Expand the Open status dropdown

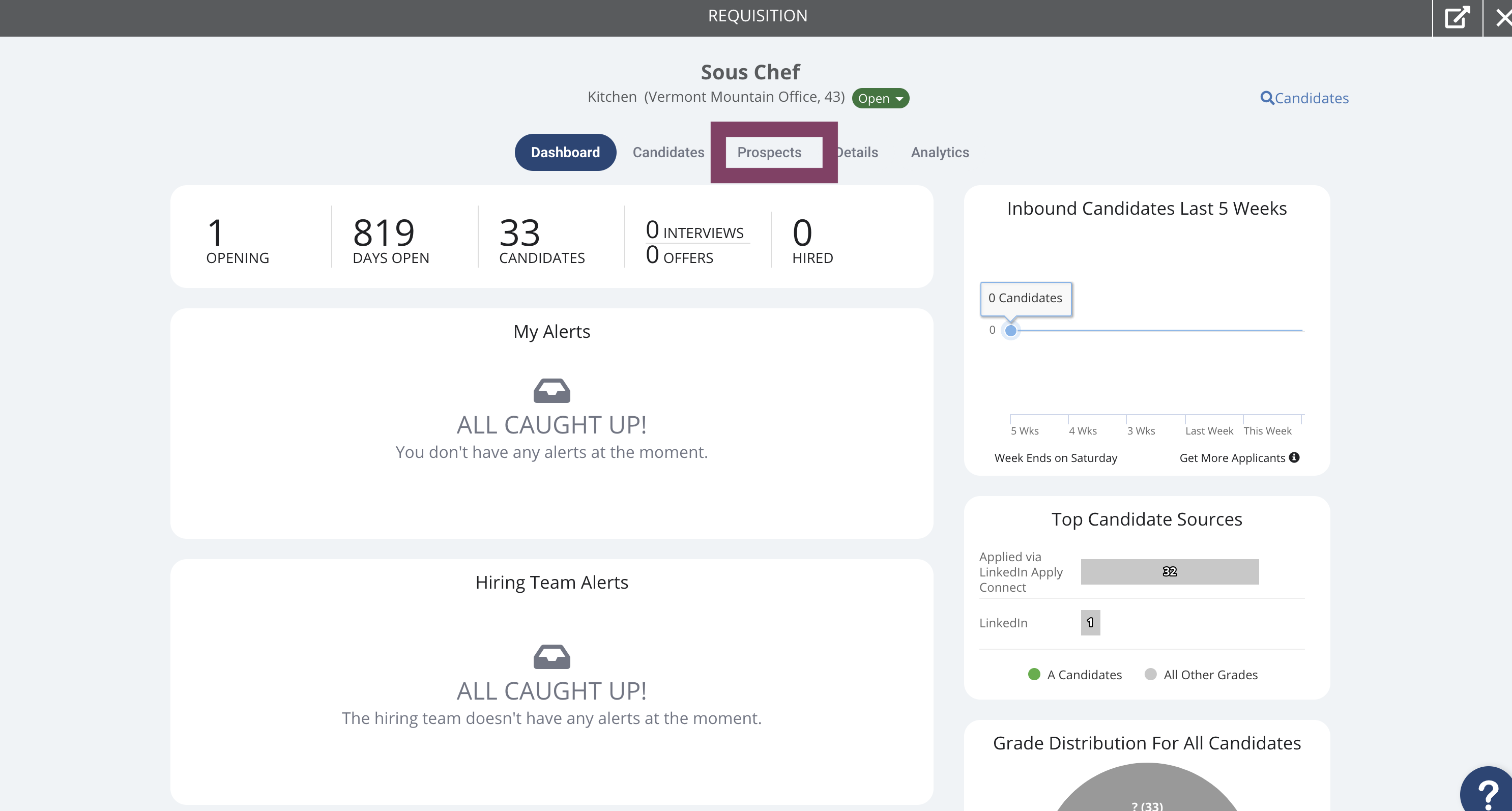(x=881, y=98)
